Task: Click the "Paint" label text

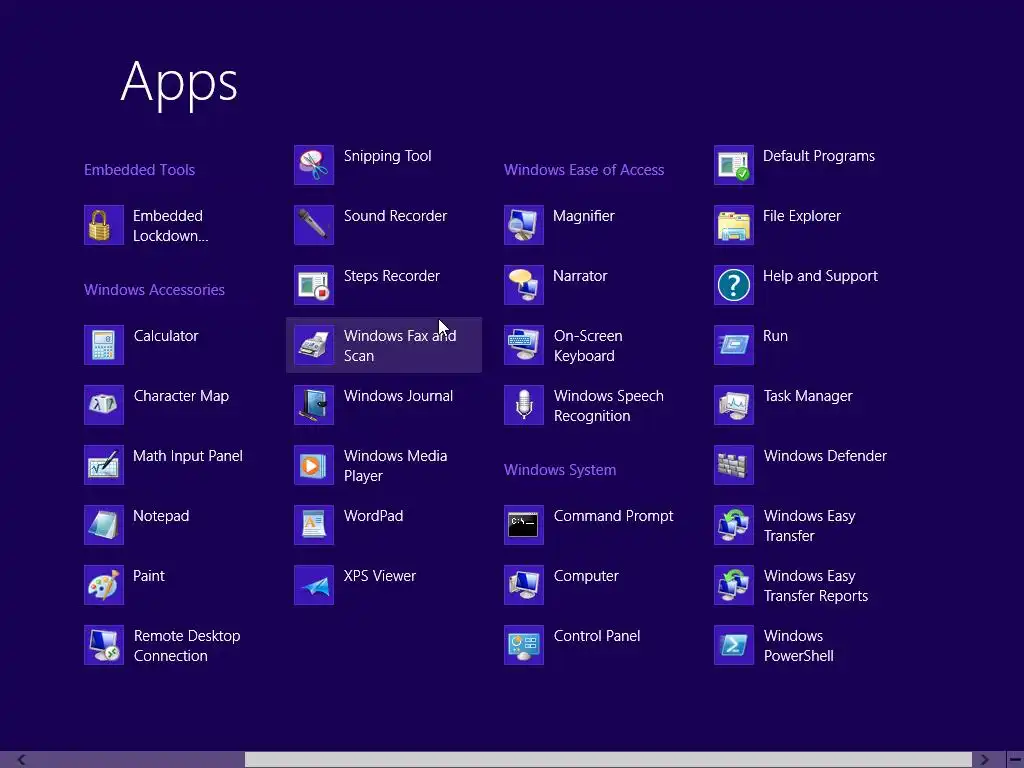Action: point(149,576)
